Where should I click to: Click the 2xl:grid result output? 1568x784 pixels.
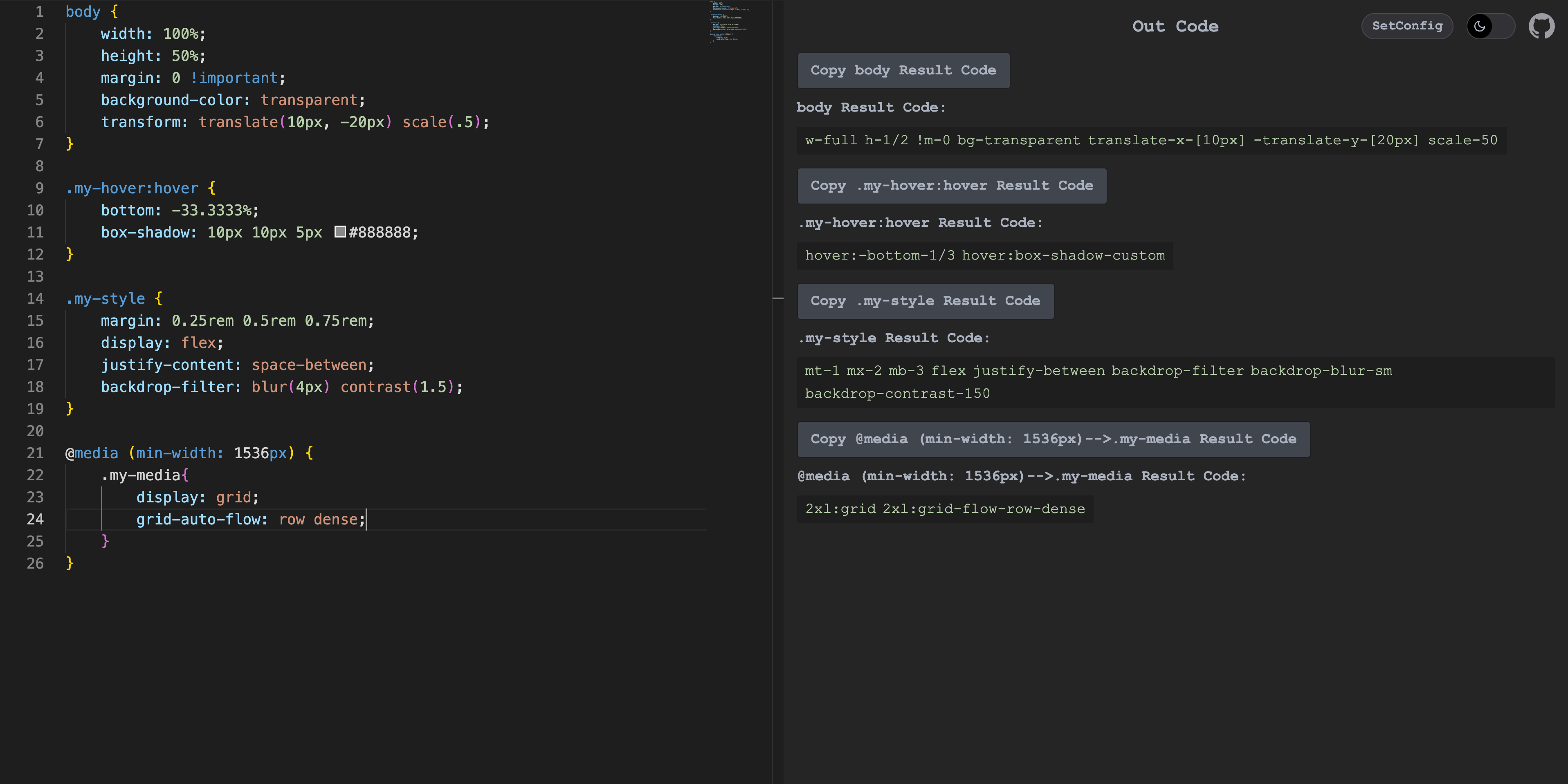[945, 509]
